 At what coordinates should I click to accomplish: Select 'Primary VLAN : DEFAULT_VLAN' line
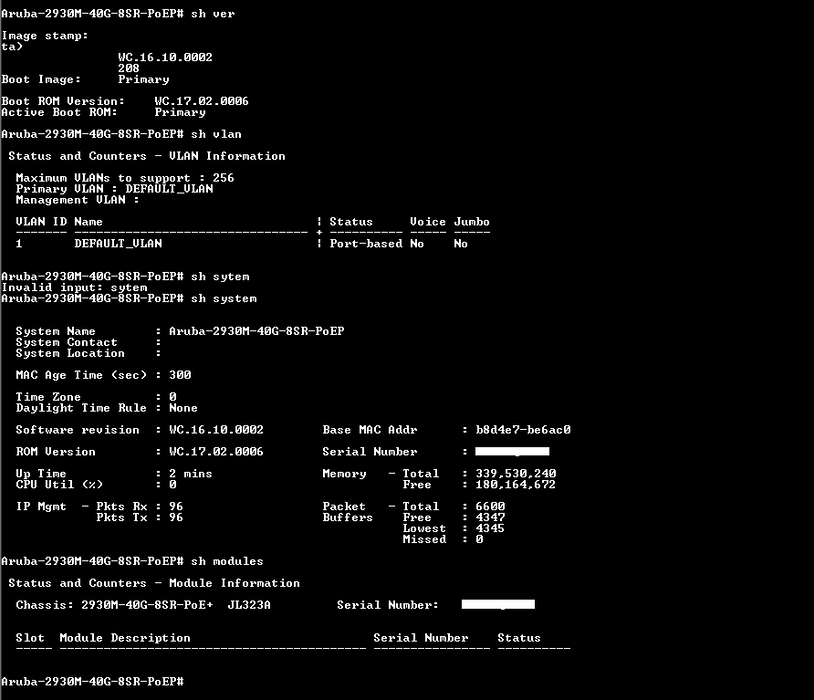coord(114,189)
